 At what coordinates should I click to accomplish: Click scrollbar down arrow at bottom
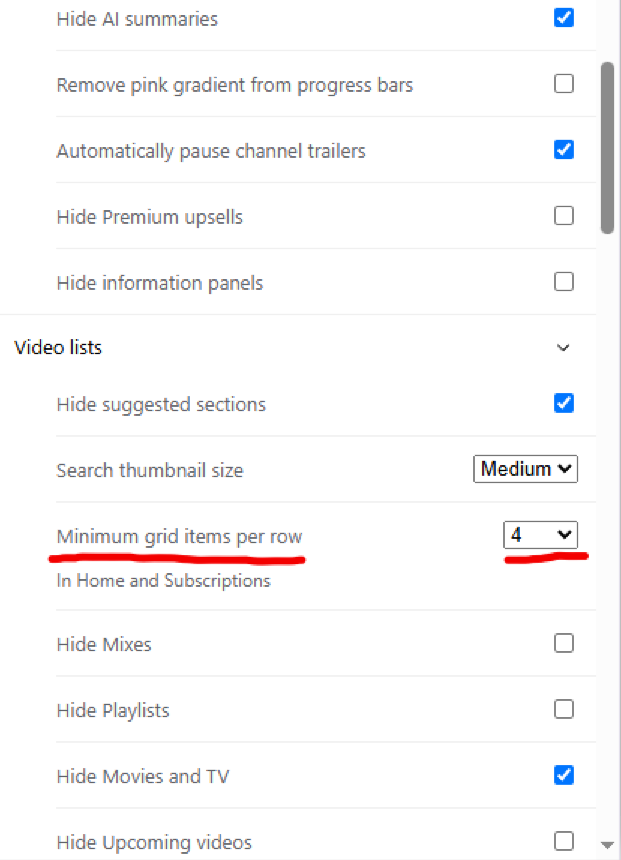607,845
